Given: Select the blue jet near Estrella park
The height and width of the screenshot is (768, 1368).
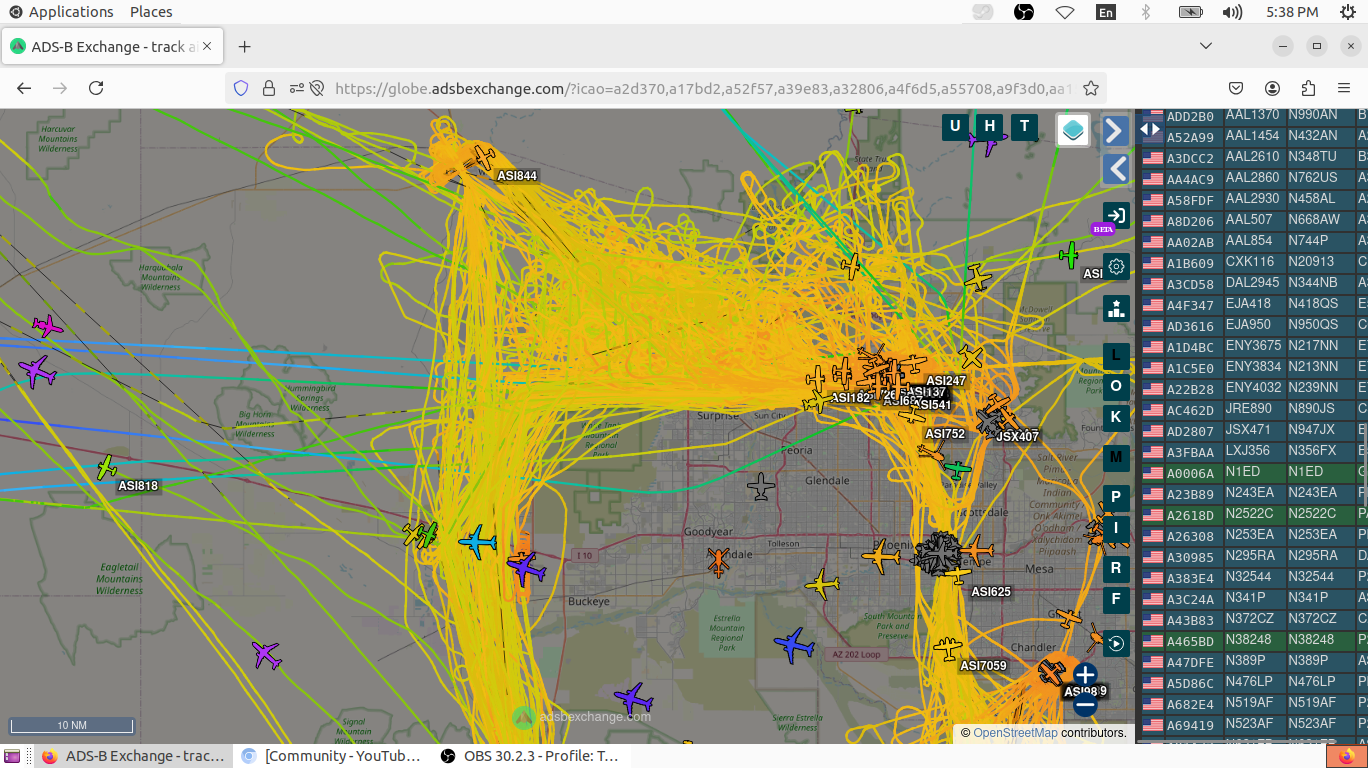Looking at the screenshot, I should [794, 645].
